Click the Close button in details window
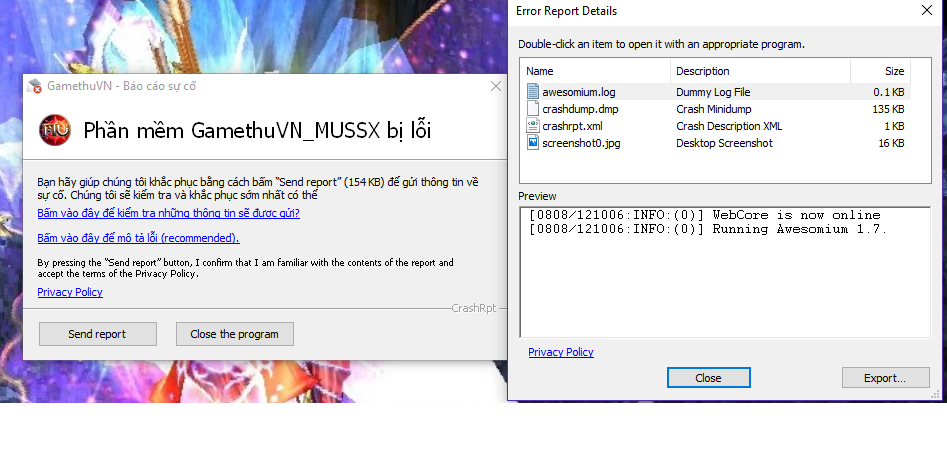947x460 pixels. point(708,378)
